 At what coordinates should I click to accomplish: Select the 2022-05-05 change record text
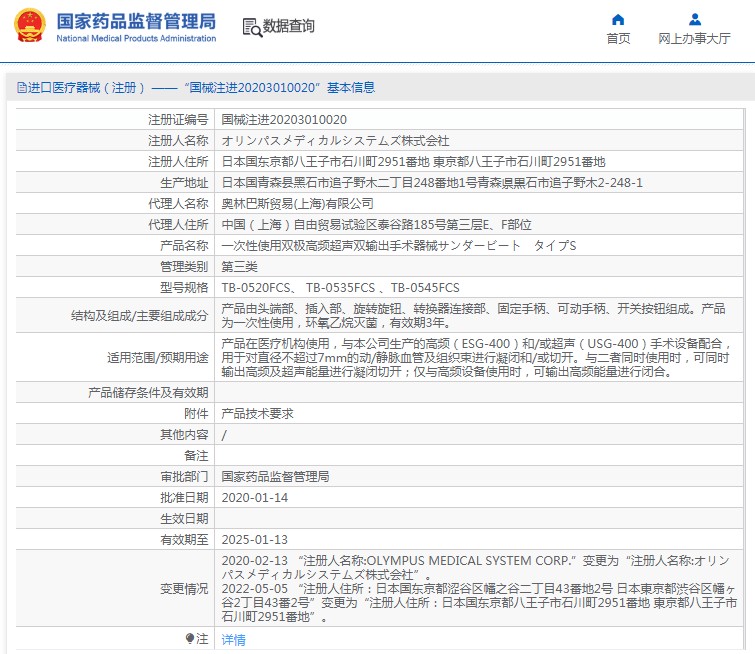click(479, 603)
